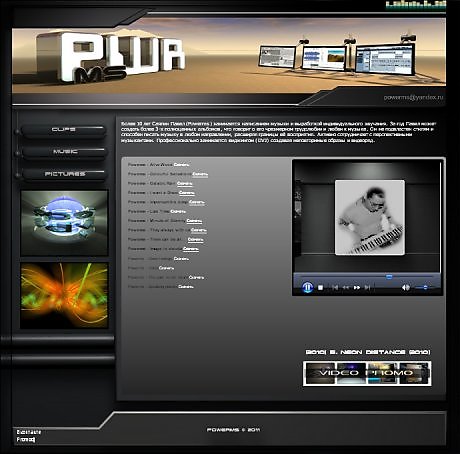The height and width of the screenshot is (454, 460).
Task: Rewind the media player
Action: pos(346,287)
